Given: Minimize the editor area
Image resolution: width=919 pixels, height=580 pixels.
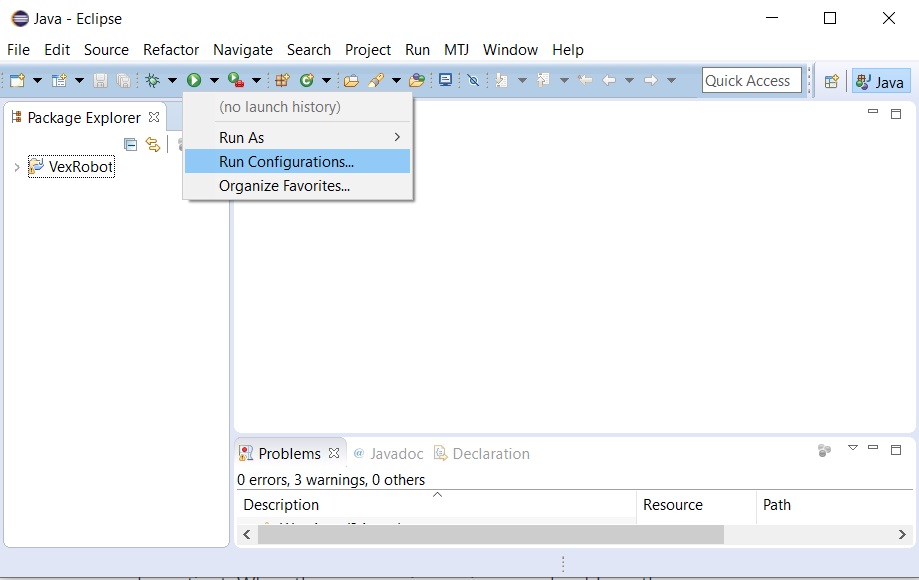Looking at the screenshot, I should pos(873,112).
